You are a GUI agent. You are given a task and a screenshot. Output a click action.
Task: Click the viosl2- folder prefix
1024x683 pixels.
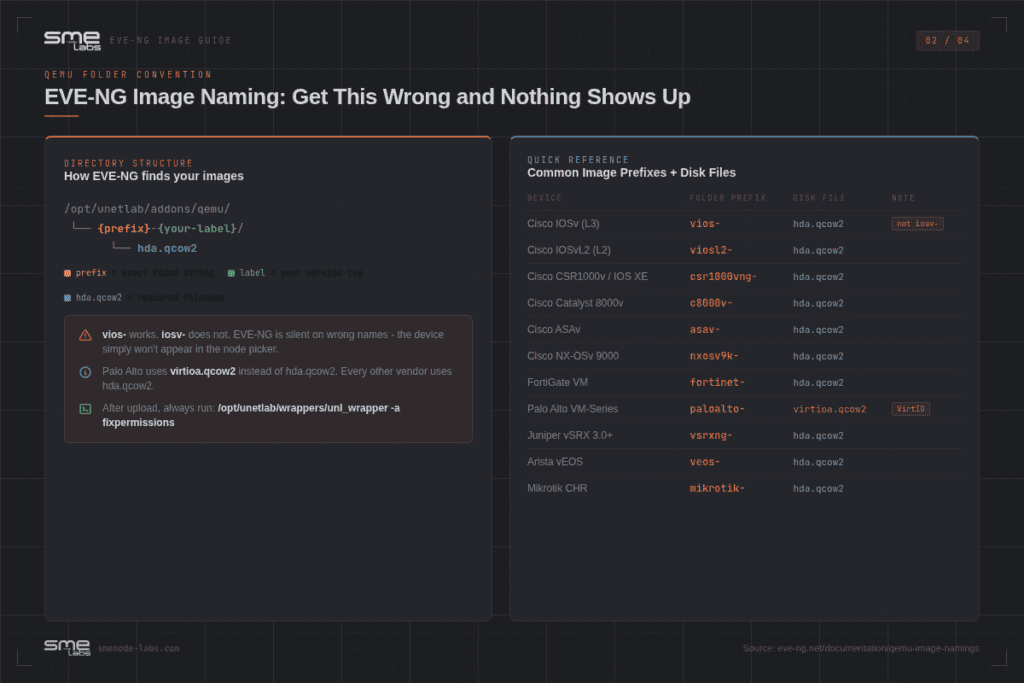tap(711, 250)
